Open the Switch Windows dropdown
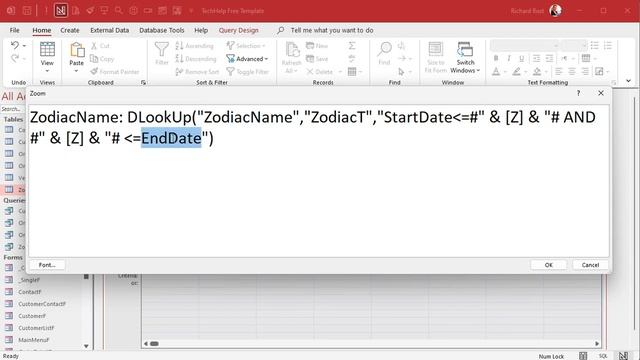This screenshot has width=640, height=360. click(x=465, y=58)
